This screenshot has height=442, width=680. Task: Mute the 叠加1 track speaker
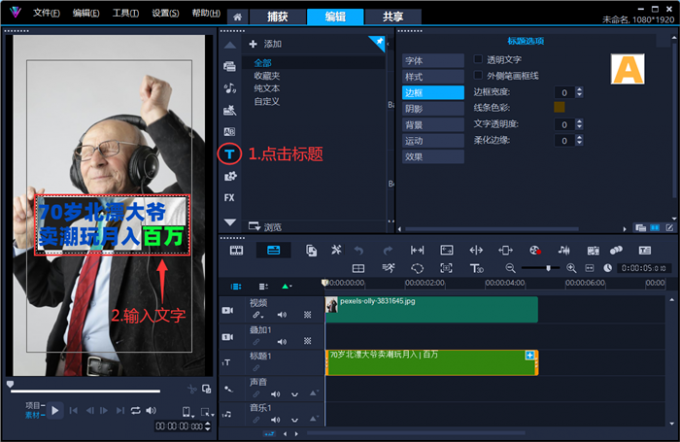(282, 342)
